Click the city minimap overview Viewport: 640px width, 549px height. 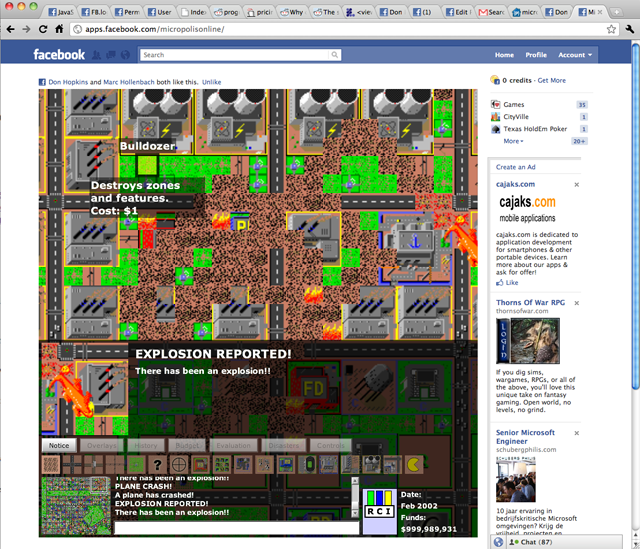point(76,506)
